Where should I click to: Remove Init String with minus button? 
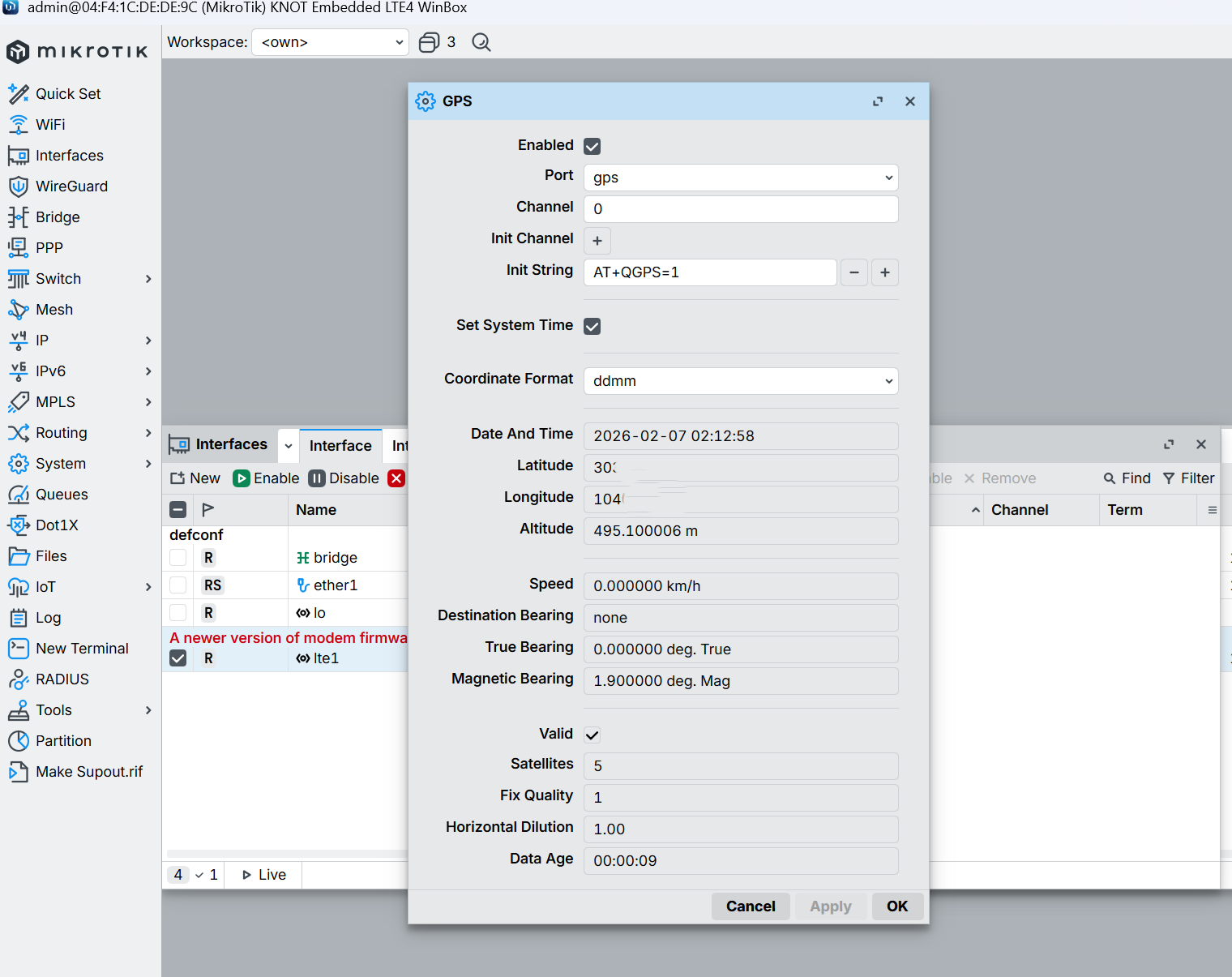[x=854, y=272]
